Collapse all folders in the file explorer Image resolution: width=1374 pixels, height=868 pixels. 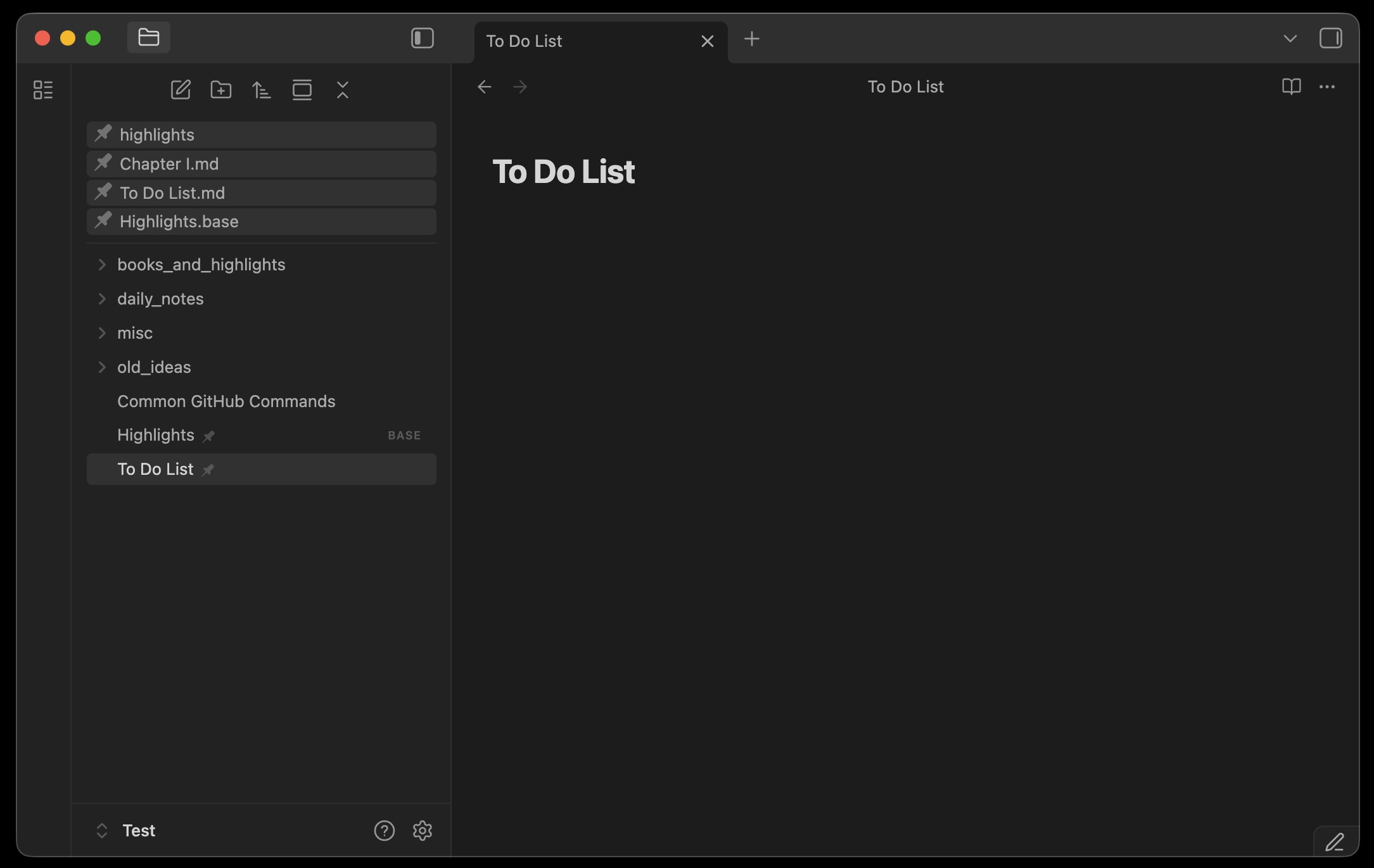[343, 90]
